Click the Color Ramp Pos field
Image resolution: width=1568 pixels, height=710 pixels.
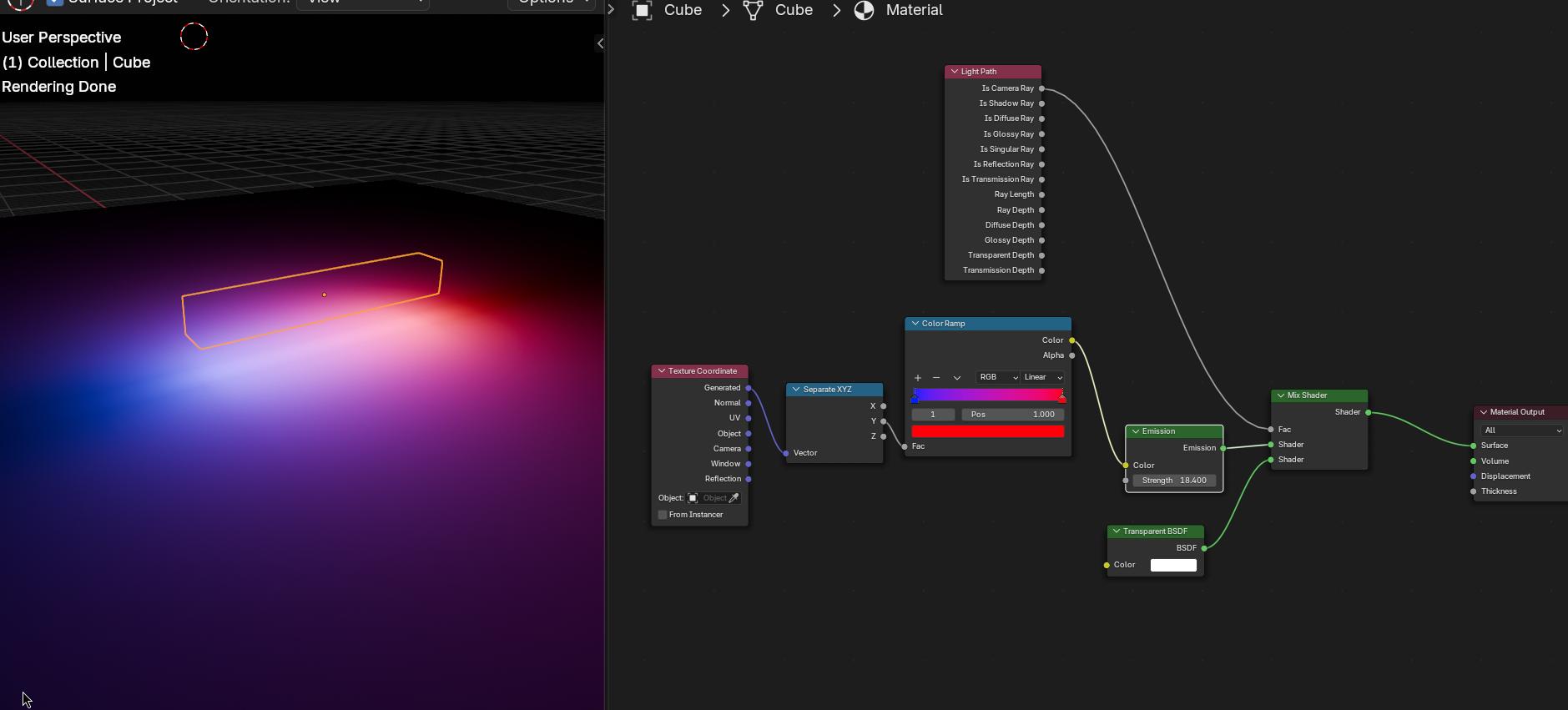tap(1013, 415)
